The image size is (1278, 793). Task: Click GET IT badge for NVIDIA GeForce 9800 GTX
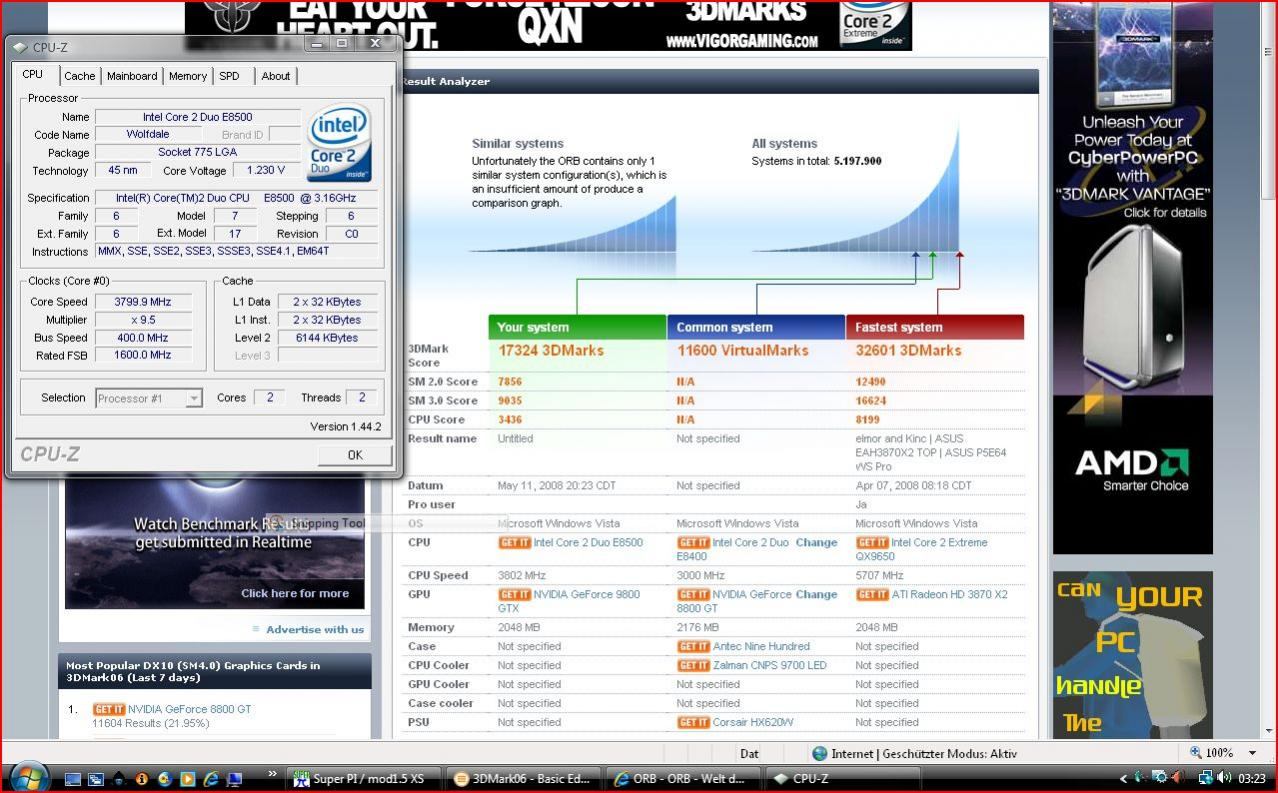pos(514,594)
